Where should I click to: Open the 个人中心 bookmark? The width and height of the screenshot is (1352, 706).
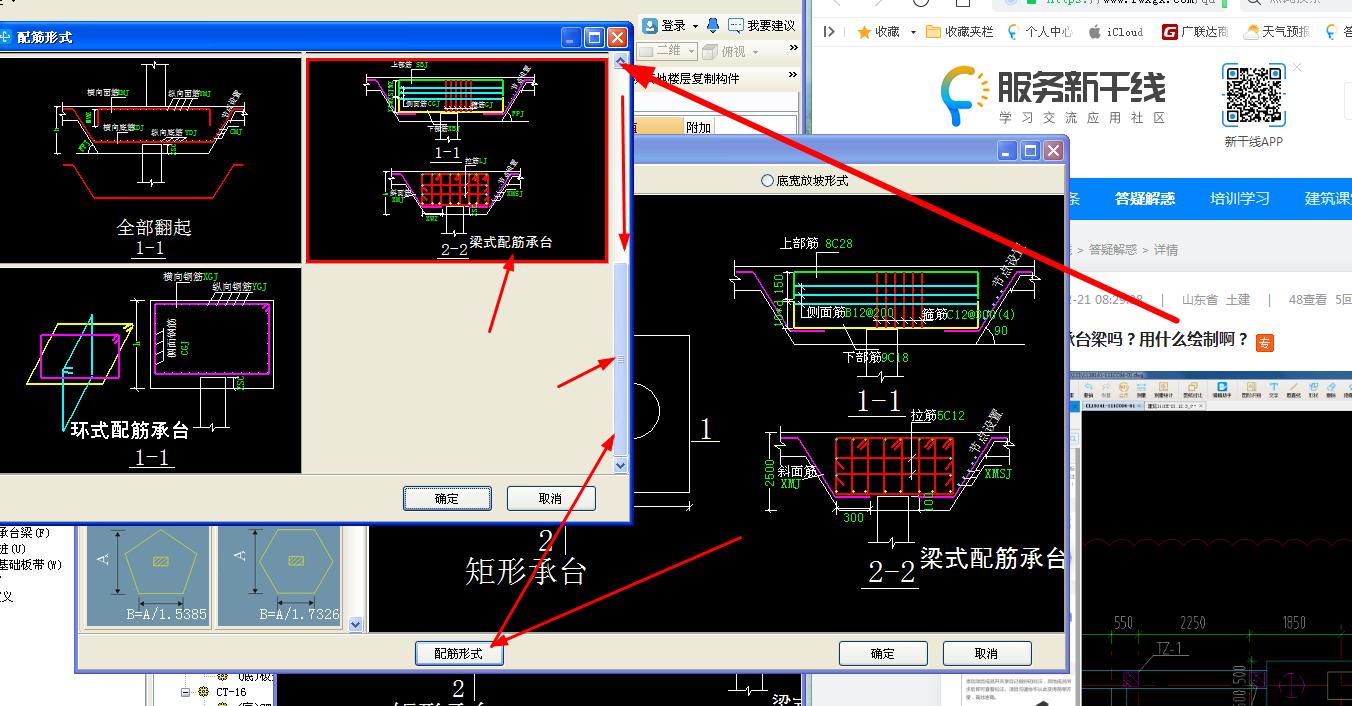point(1039,32)
